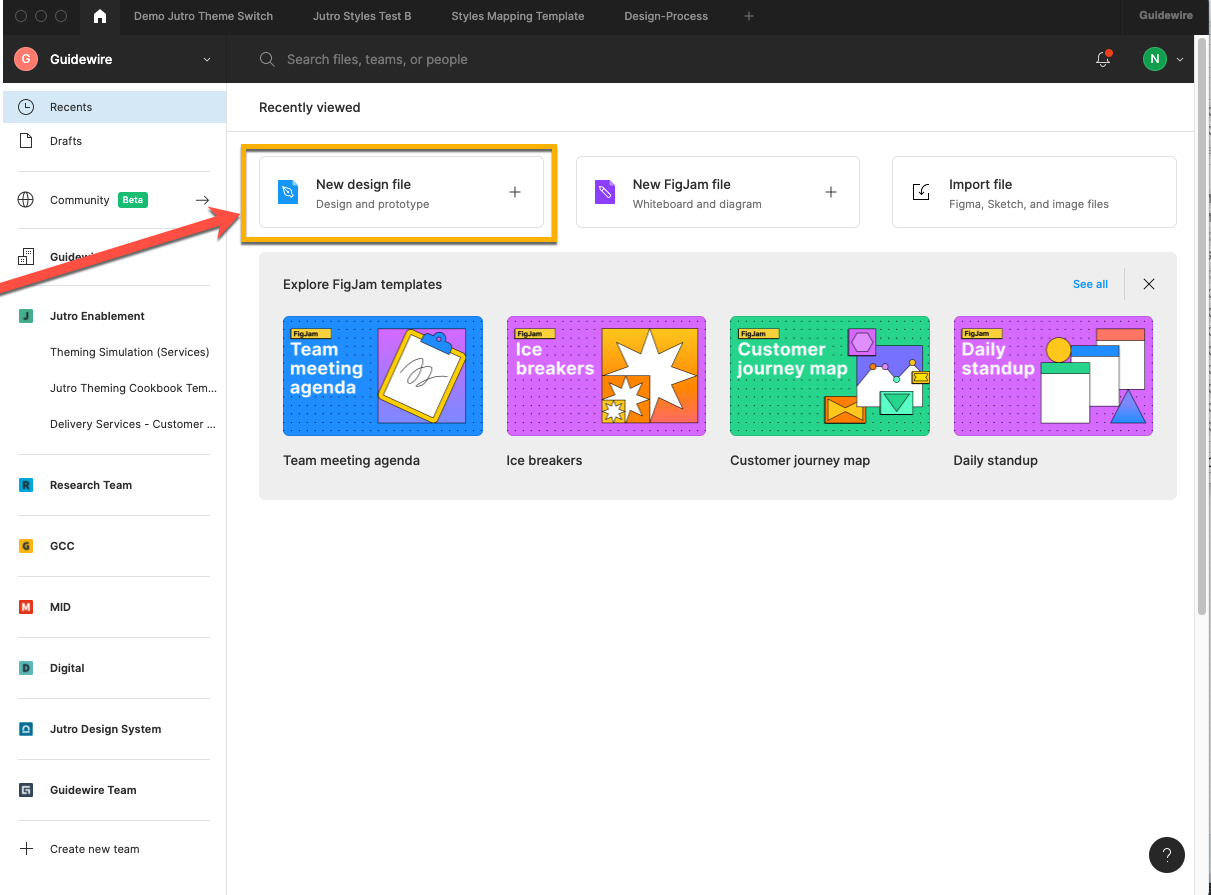Click the See all templates link
This screenshot has height=895, width=1211.
click(x=1090, y=284)
